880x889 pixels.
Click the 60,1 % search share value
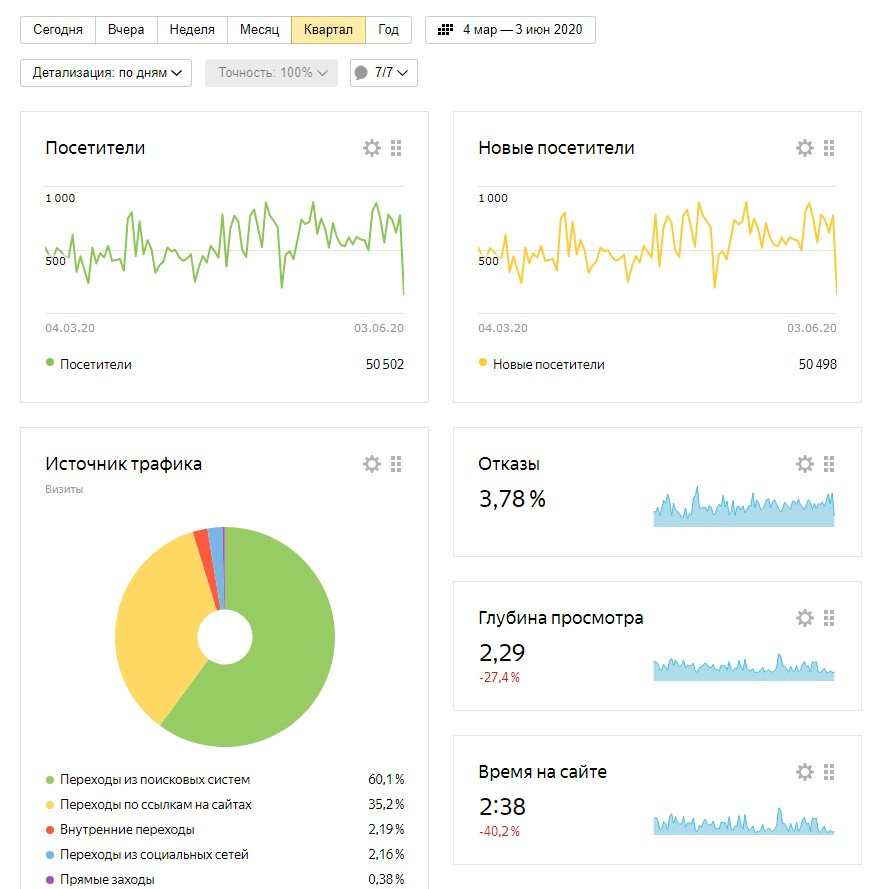coord(386,780)
